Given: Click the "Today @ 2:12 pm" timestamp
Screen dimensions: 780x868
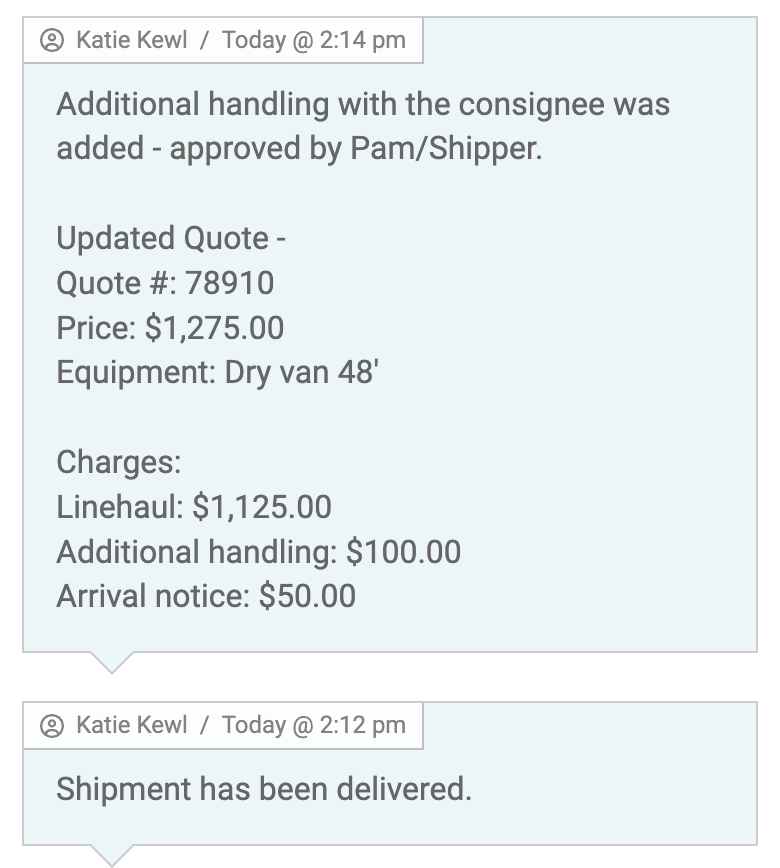Looking at the screenshot, I should [x=314, y=725].
